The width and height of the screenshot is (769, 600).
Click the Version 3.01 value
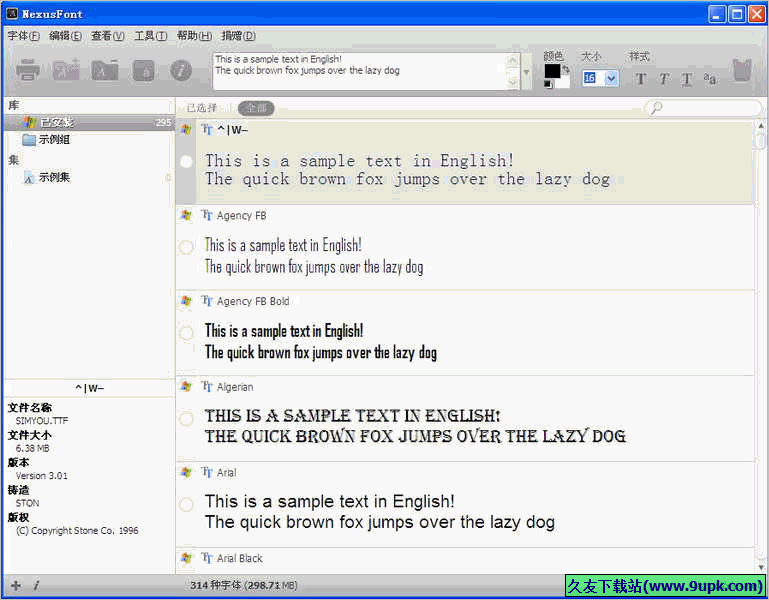point(42,475)
